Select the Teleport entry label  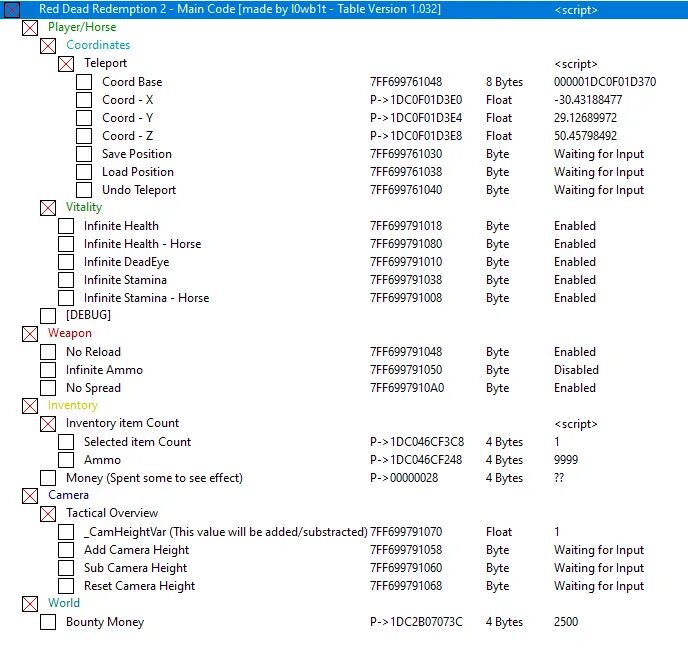(x=106, y=63)
